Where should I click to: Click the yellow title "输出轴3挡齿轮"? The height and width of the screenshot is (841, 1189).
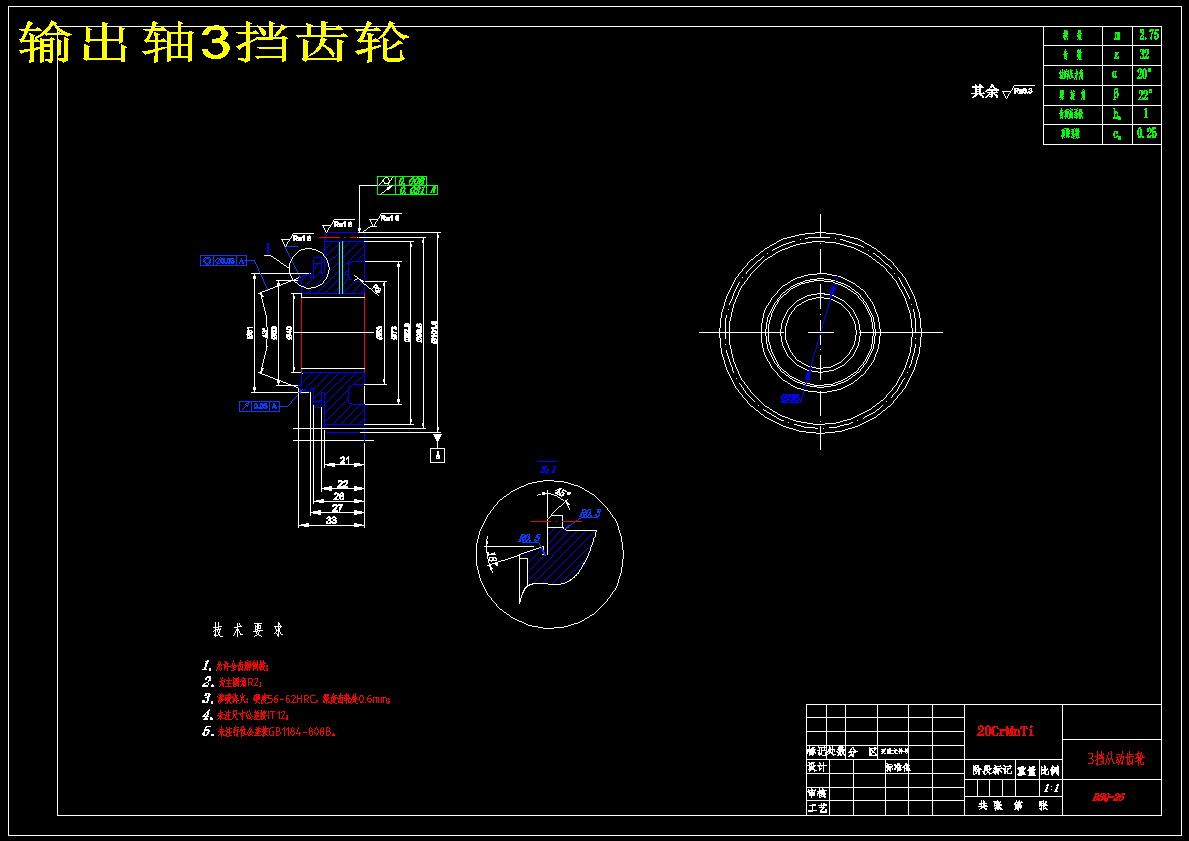click(214, 44)
